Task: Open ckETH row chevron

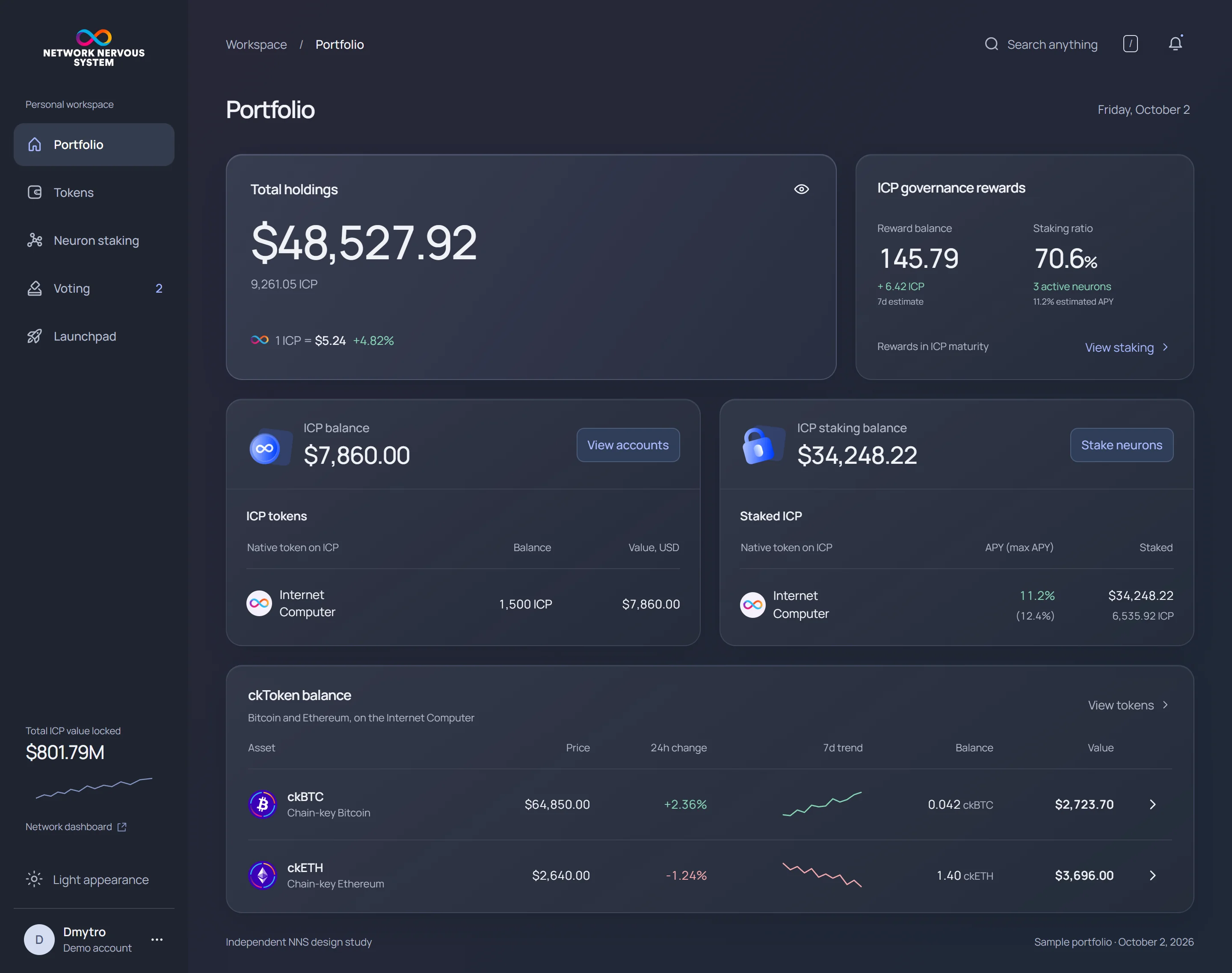Action: click(1153, 875)
